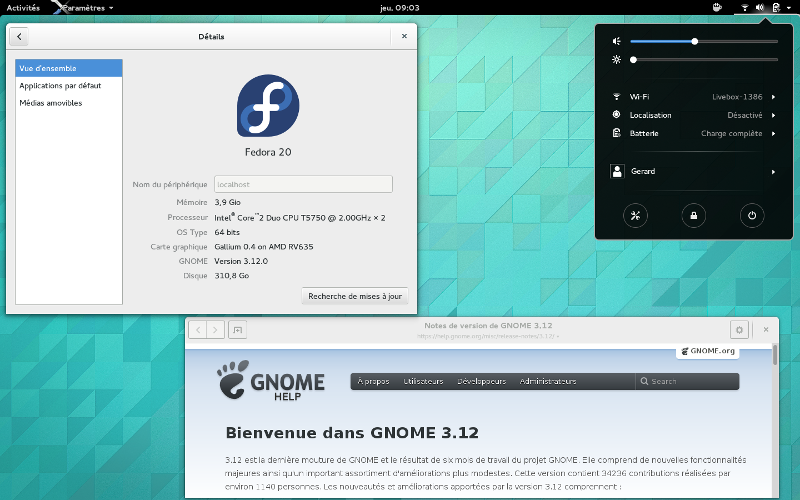Click Recherche de mises à jour button
Screen dimensions: 800x500
click(355, 296)
